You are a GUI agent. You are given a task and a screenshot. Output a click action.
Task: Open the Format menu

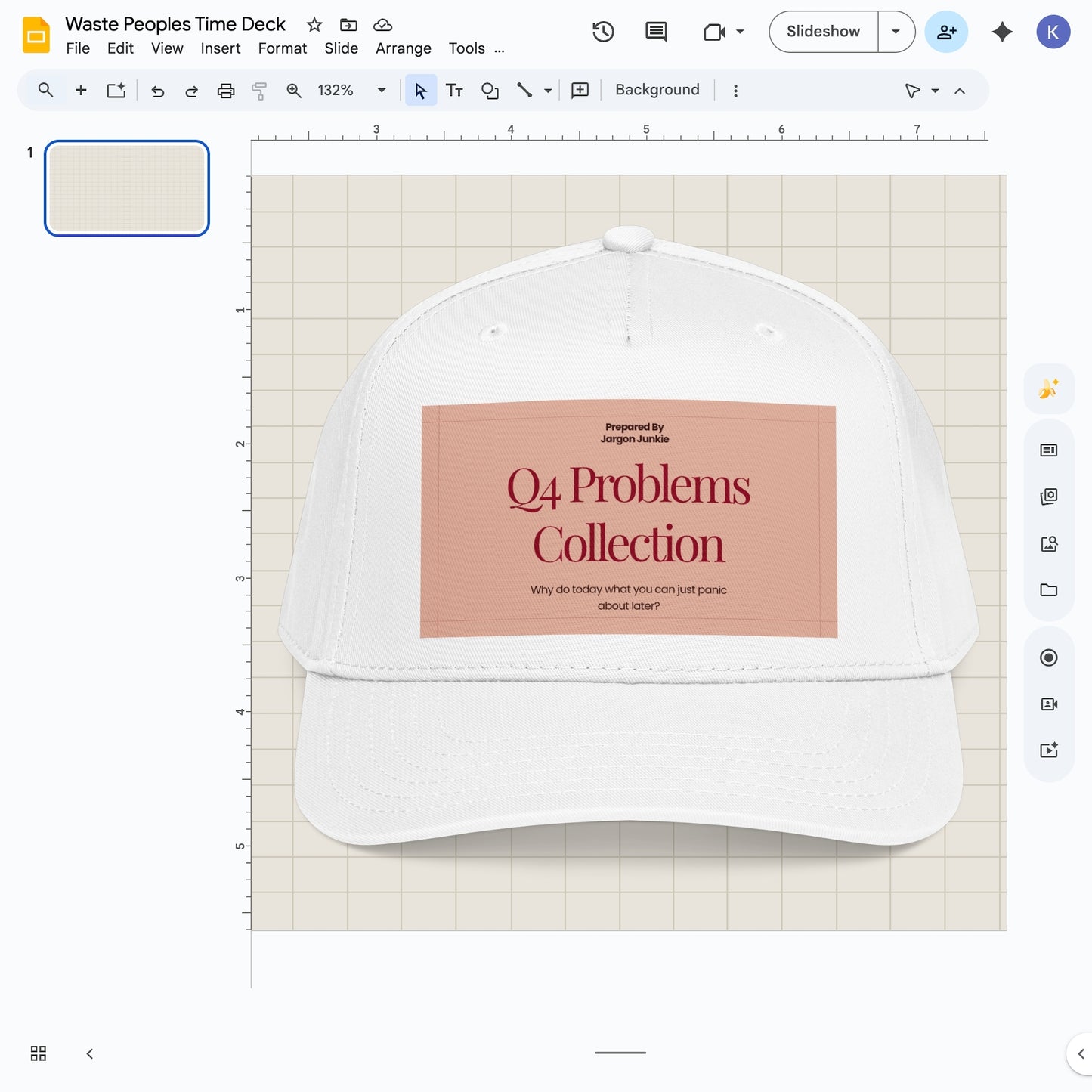[x=283, y=48]
